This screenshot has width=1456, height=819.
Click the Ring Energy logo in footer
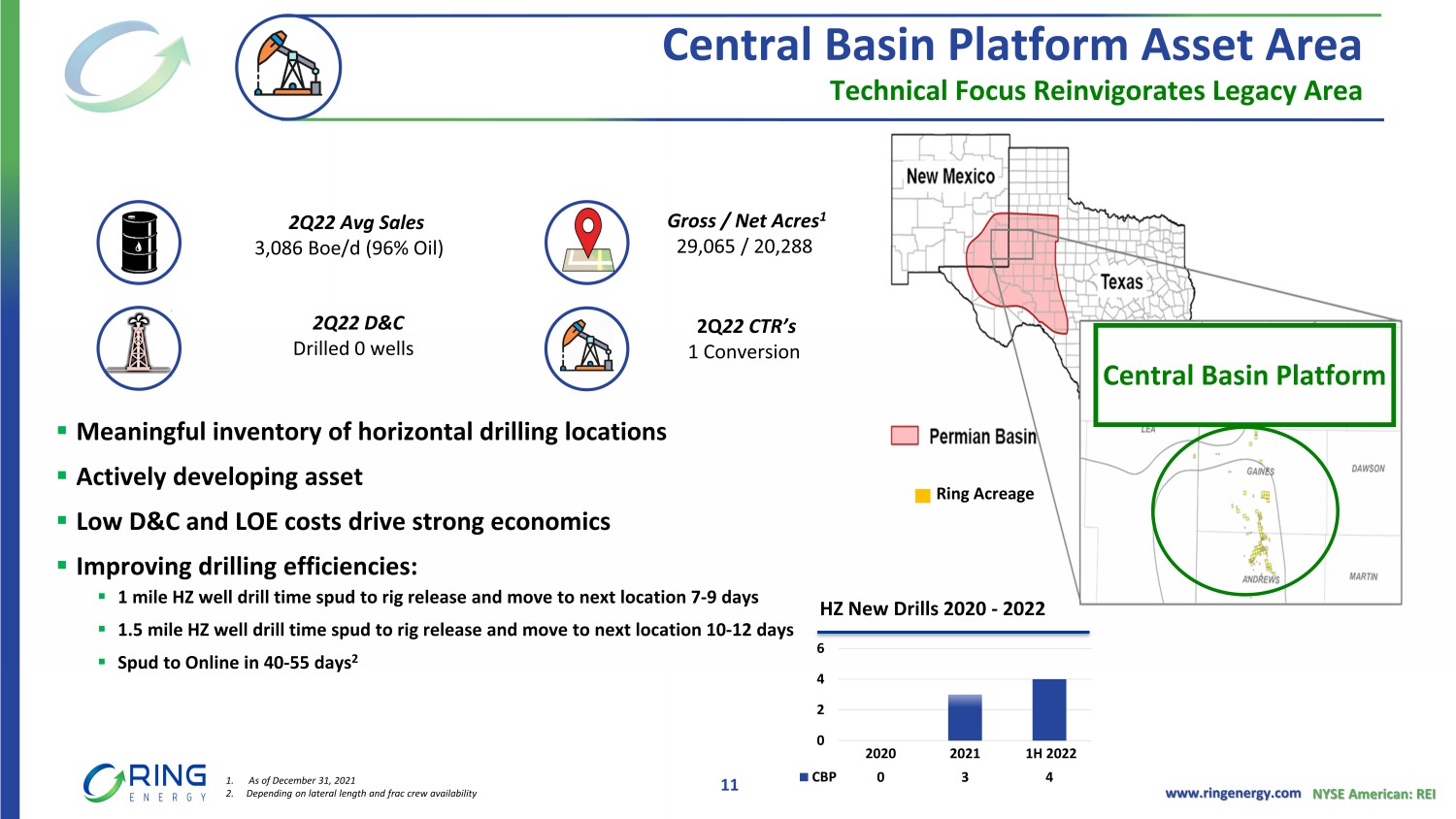pos(146,783)
